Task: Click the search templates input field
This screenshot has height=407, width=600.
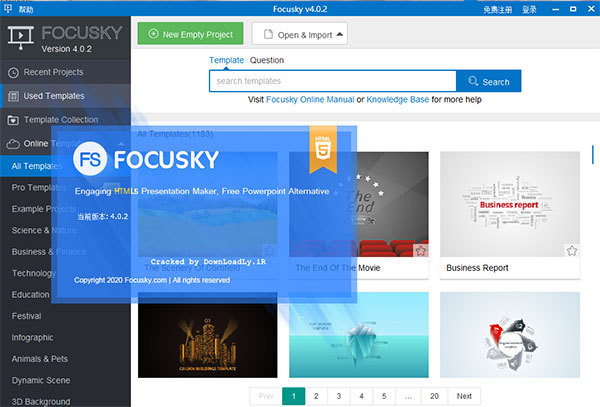Action: tap(333, 81)
